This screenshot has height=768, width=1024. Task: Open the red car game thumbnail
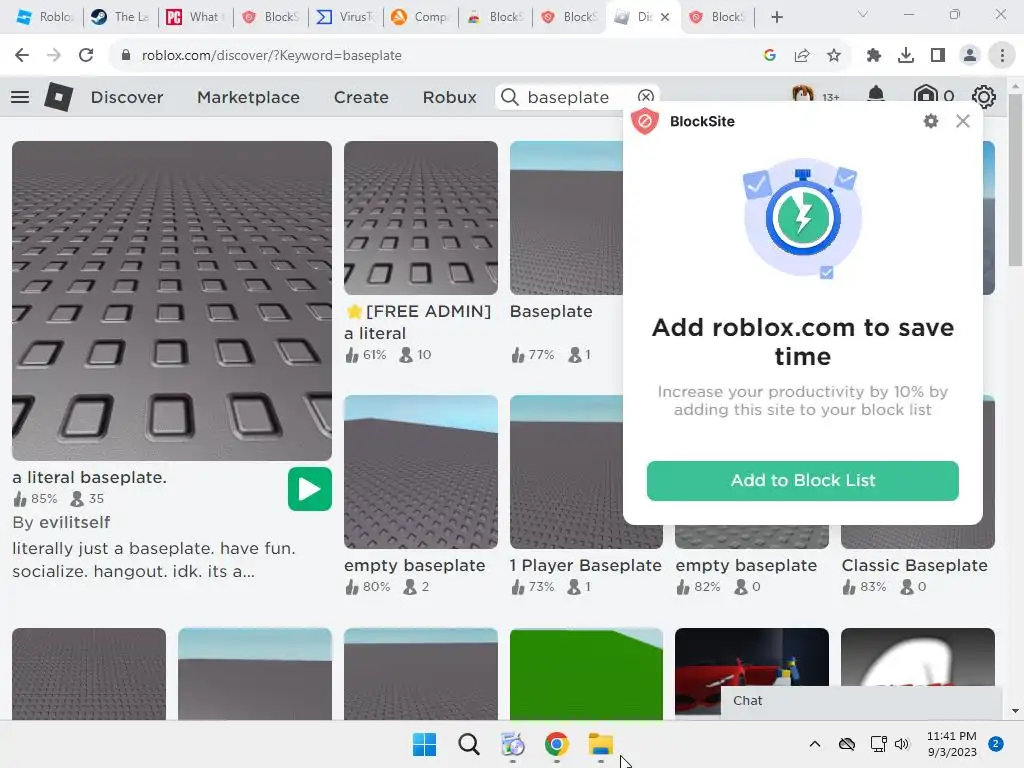(751, 663)
